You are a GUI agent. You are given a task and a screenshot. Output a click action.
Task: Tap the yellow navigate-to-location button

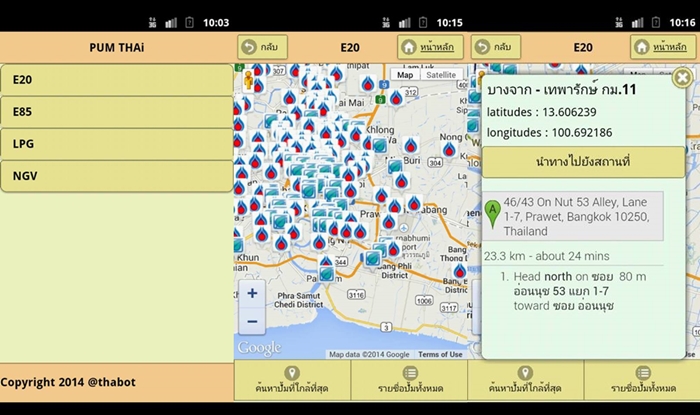583,162
